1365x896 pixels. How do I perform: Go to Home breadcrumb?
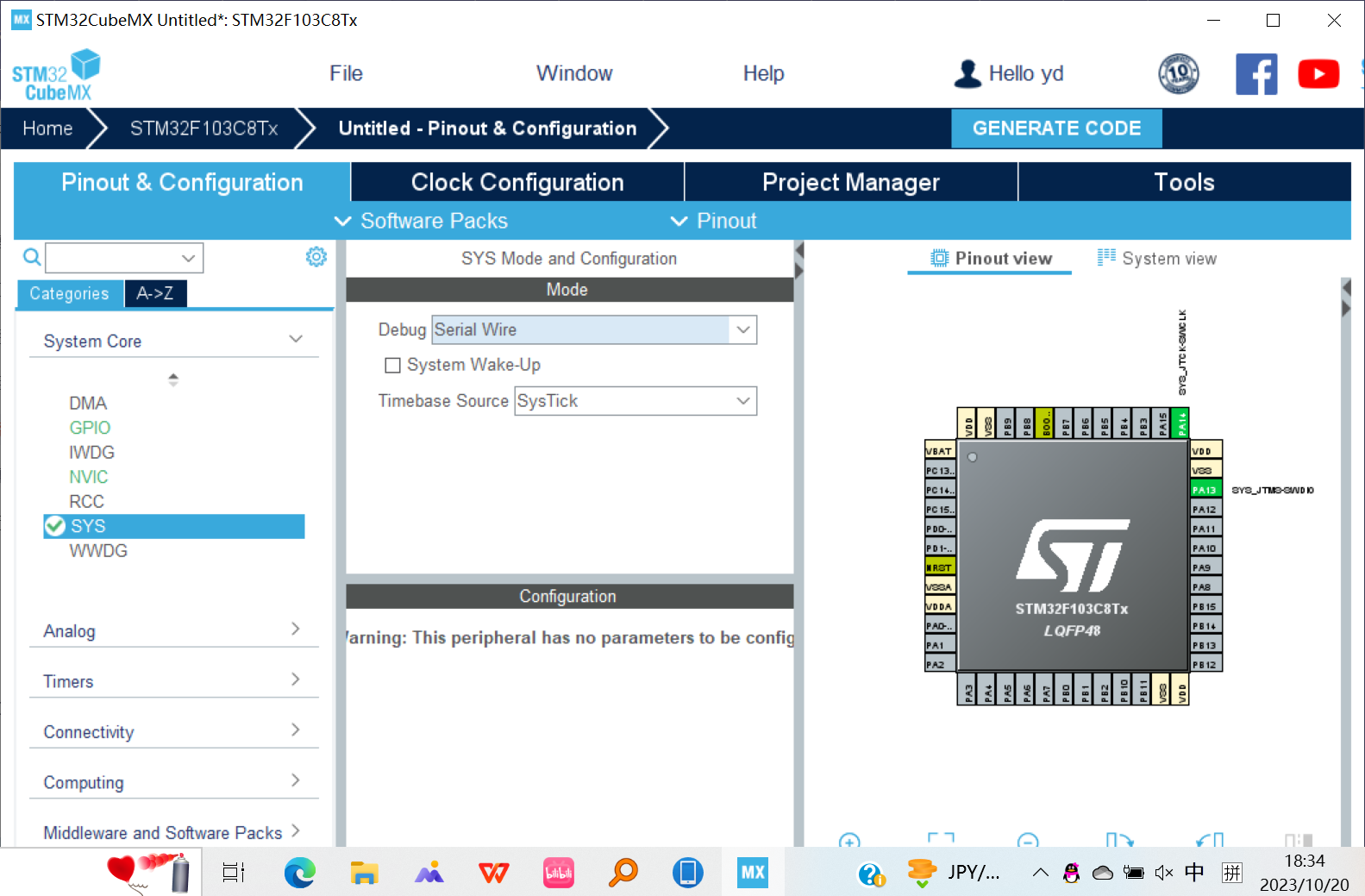click(x=47, y=128)
